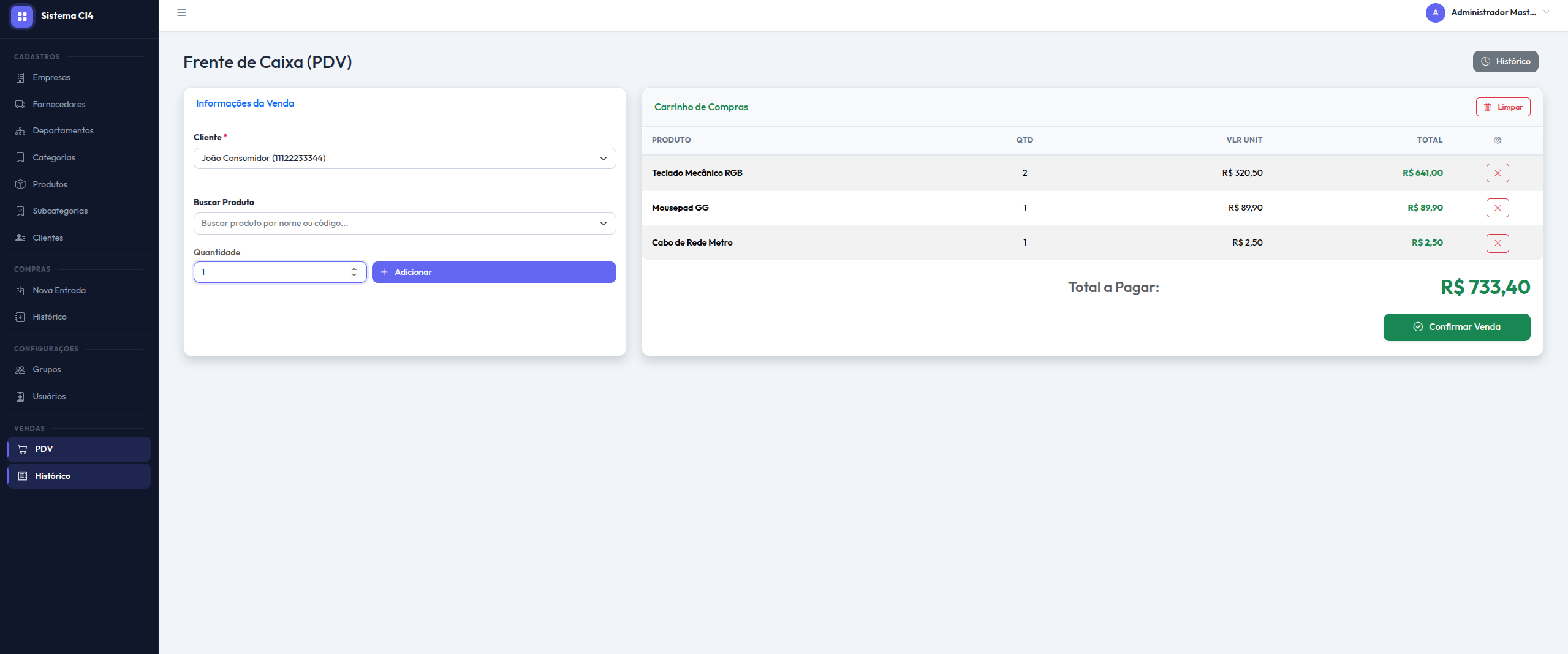The image size is (1568, 654).
Task: Focus the Quantidade input field
Action: [x=273, y=272]
